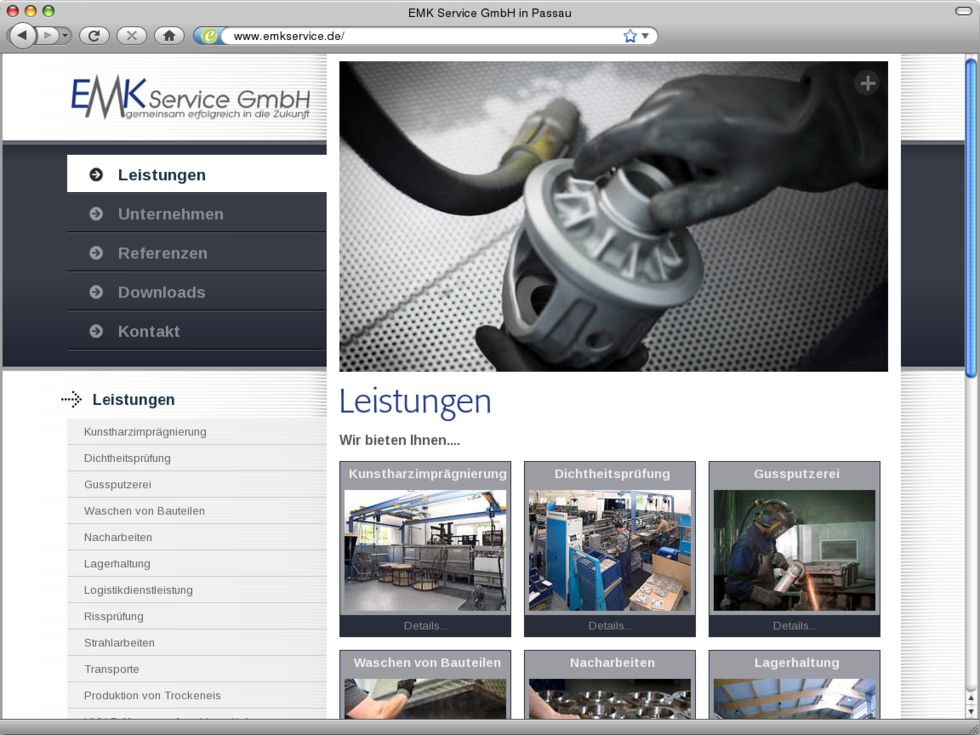This screenshot has width=980, height=735.
Task: Click the Lagerhaltung card title
Action: (796, 662)
